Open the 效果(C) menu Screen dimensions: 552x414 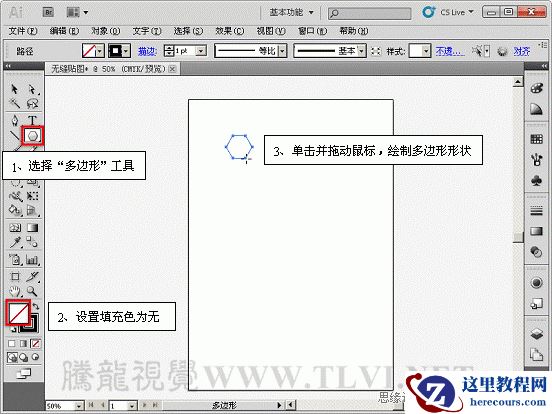[x=230, y=31]
